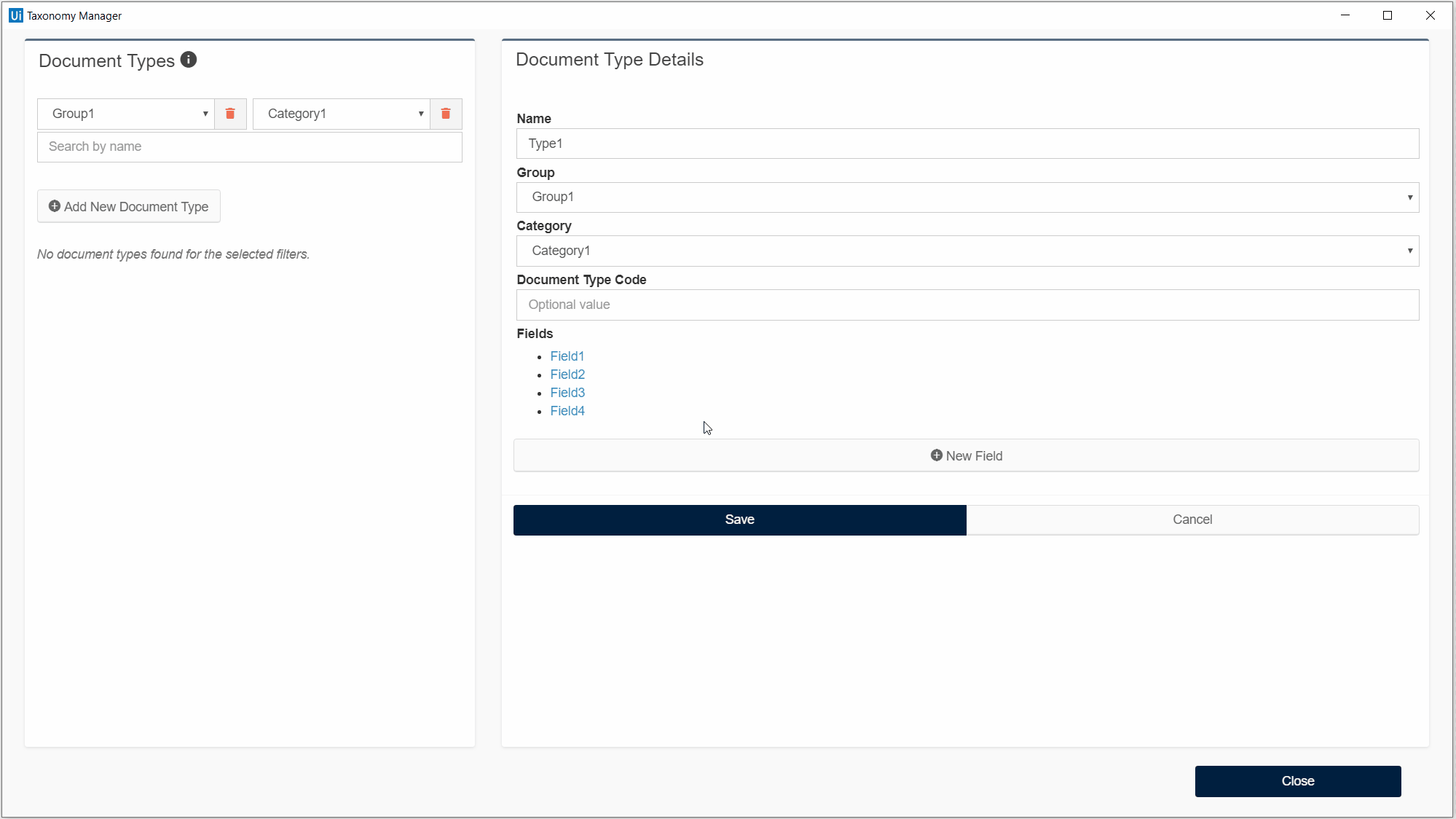Open the Field3 link
The image size is (1456, 819).
coord(567,393)
